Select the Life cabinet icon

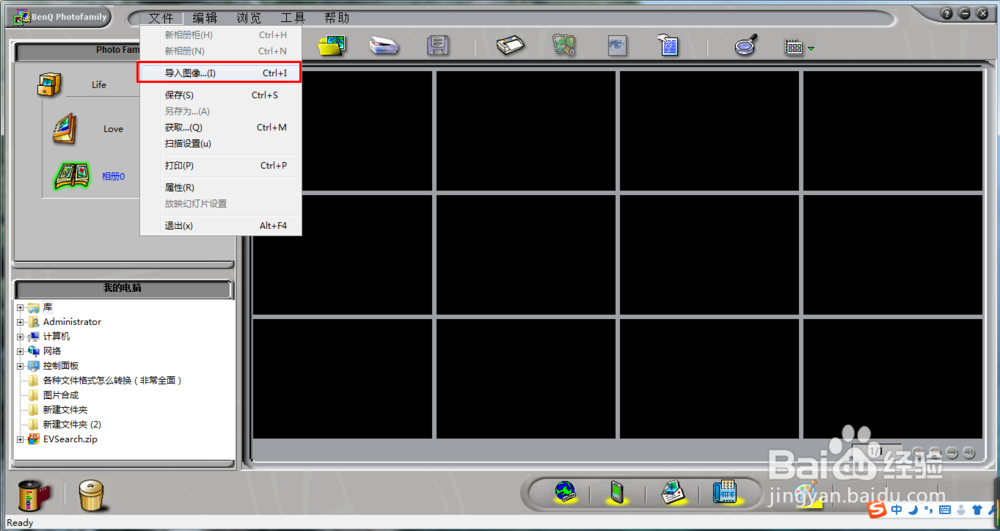[48, 84]
